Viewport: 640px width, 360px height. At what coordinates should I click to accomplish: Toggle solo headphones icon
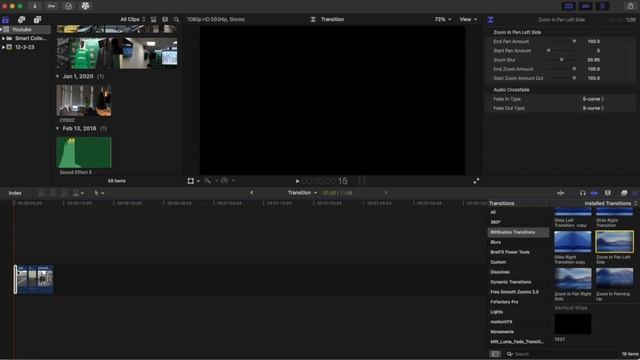(582, 193)
